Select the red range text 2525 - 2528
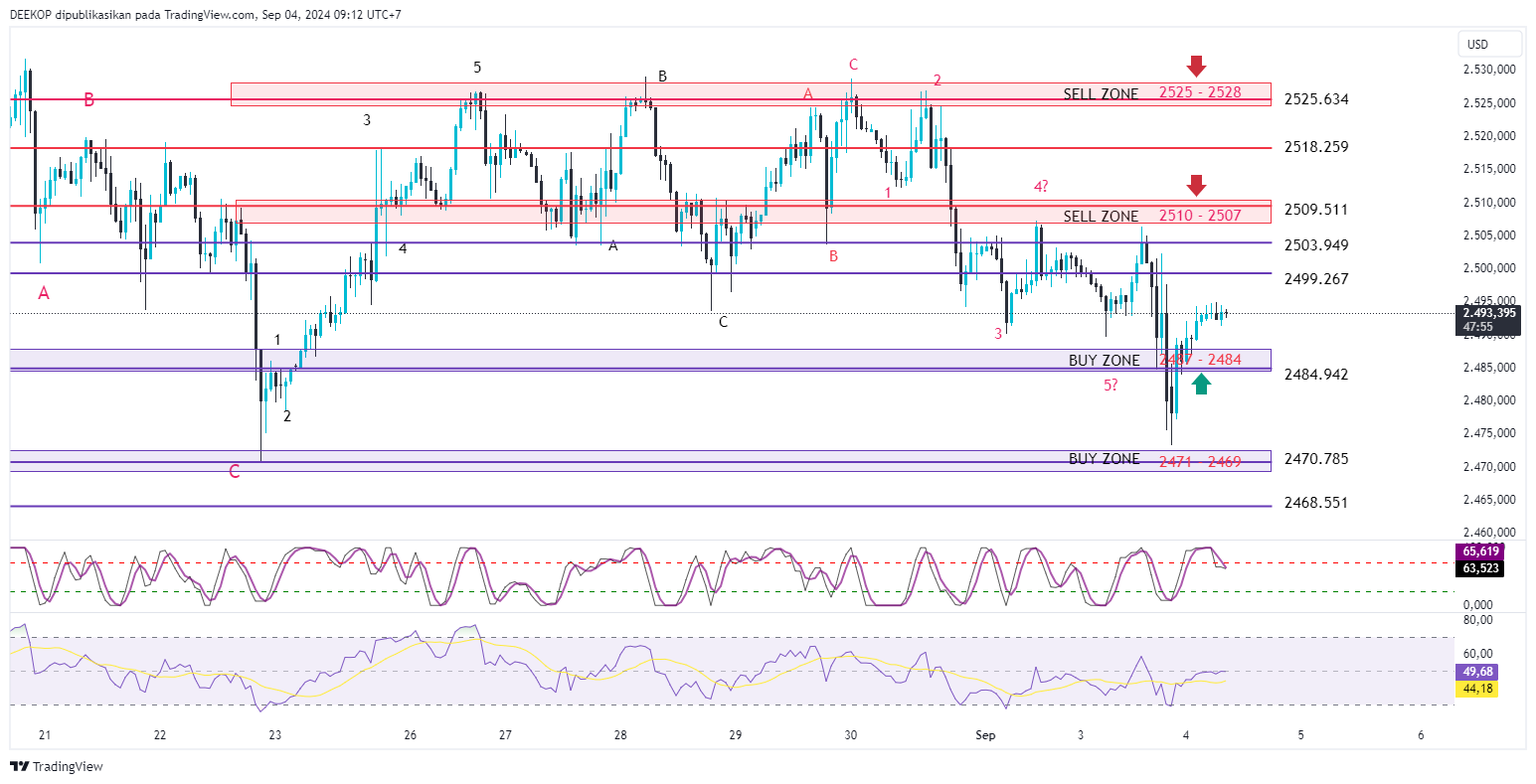The image size is (1536, 784). point(1200,92)
